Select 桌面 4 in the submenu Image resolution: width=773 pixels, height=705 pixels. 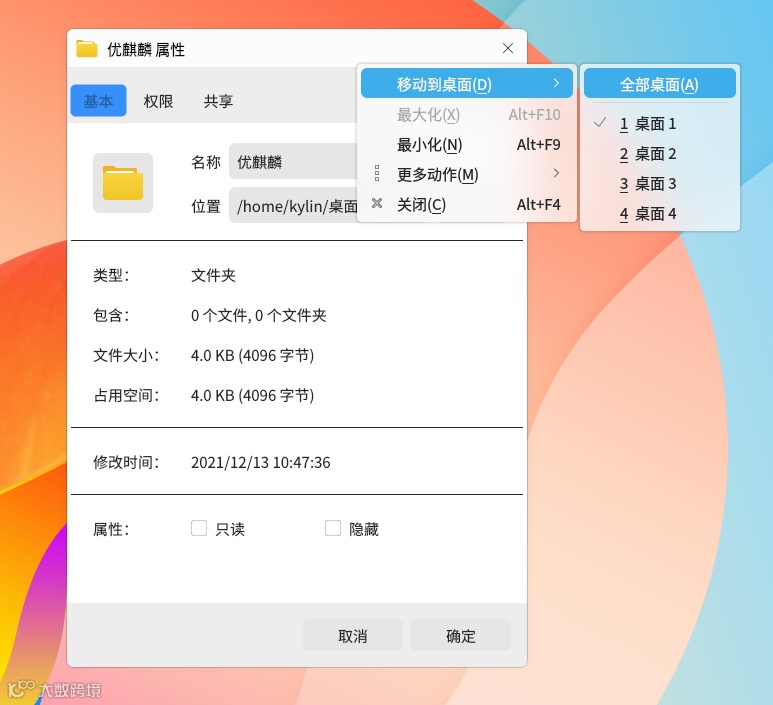click(660, 214)
